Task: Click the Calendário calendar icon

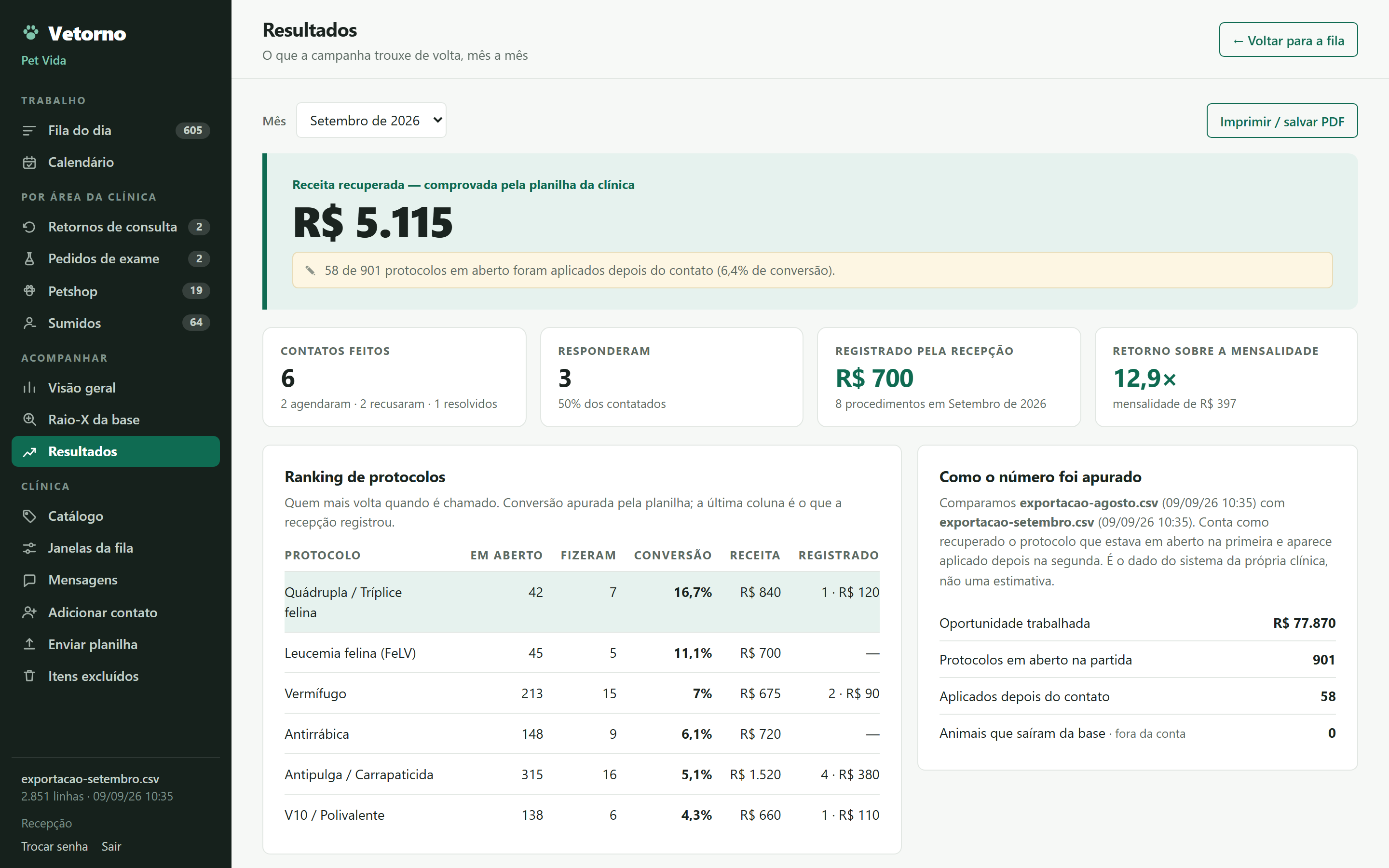Action: [29, 163]
